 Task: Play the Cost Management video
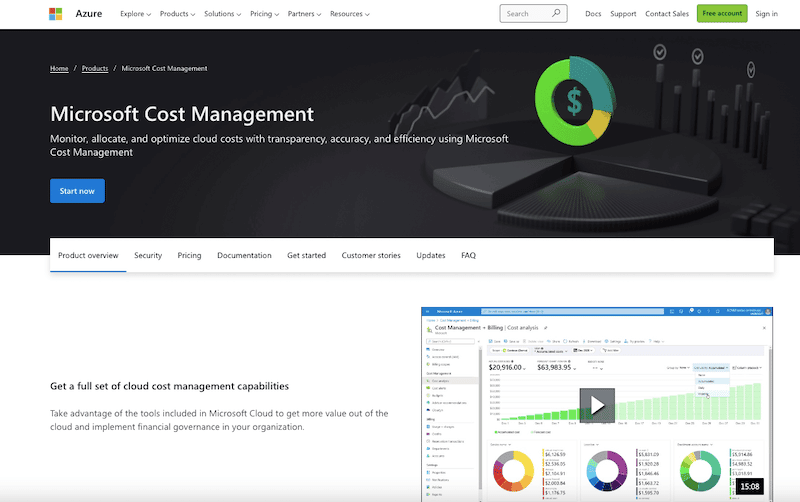point(597,405)
